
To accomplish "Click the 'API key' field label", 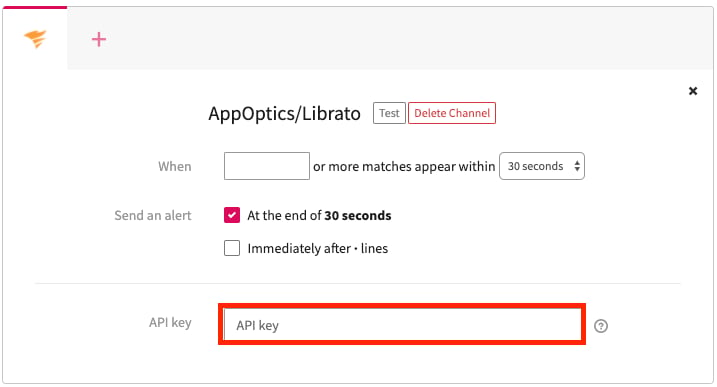I will tap(170, 322).
